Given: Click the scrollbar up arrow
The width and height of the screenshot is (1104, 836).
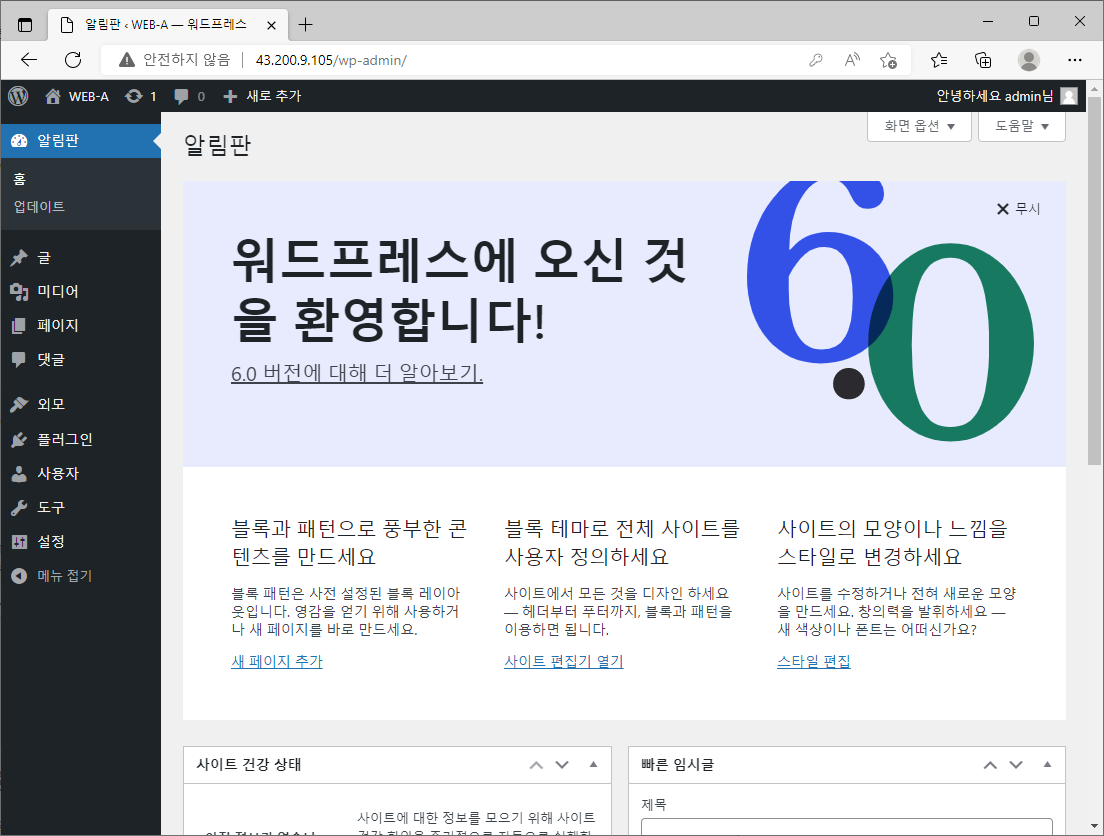Looking at the screenshot, I should 1093,89.
